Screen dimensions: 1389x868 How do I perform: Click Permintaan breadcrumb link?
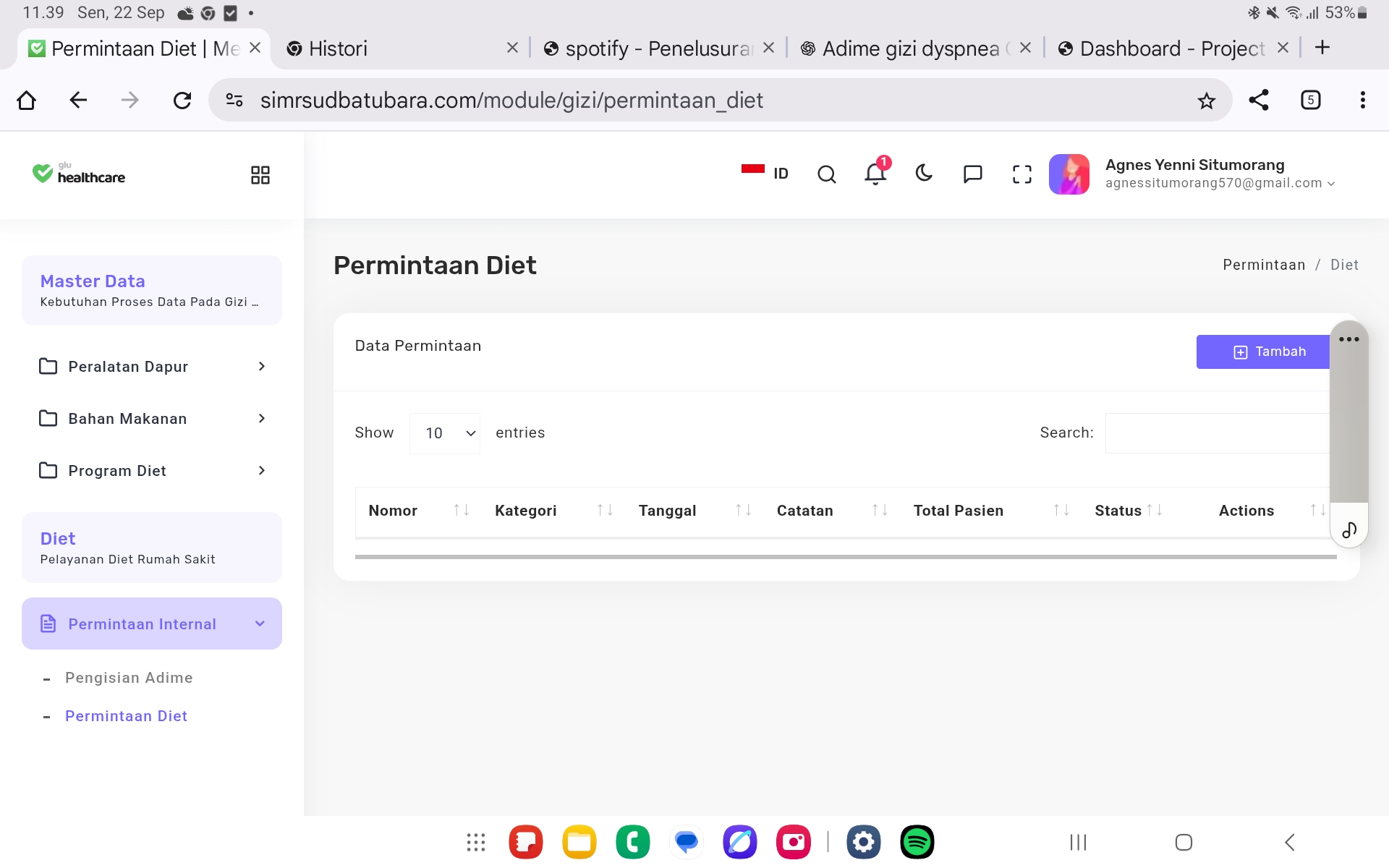pyautogui.click(x=1264, y=265)
